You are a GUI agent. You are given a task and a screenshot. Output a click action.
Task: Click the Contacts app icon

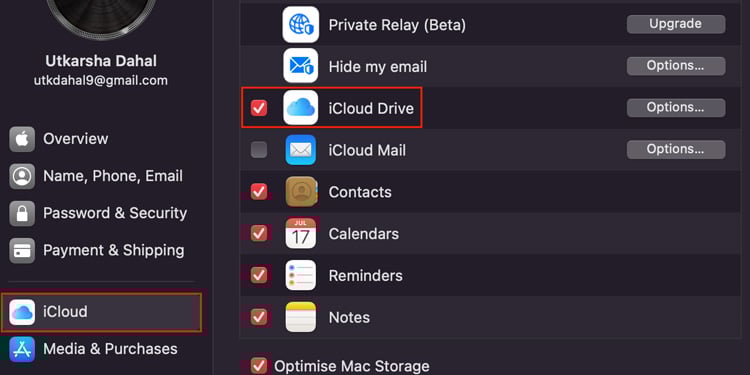301,191
